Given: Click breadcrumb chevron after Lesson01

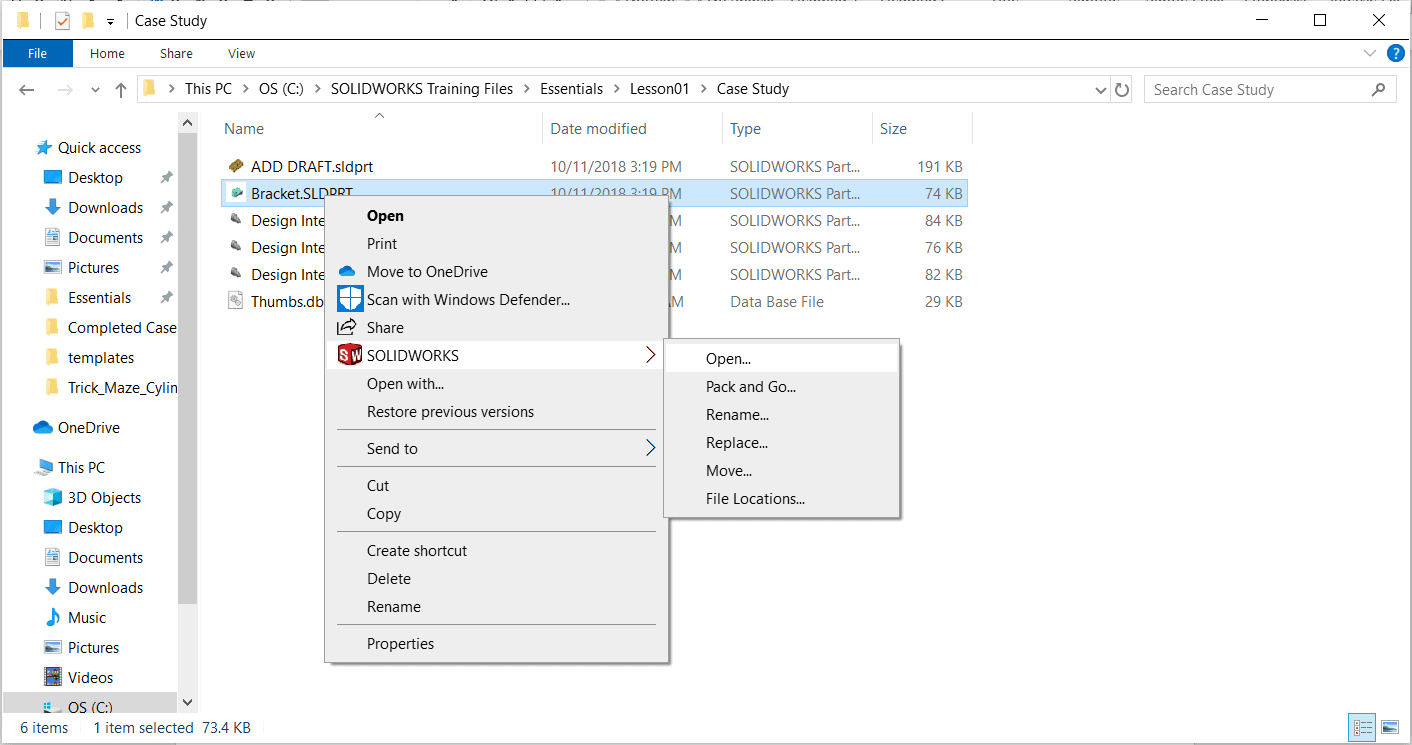Looking at the screenshot, I should click(x=703, y=89).
